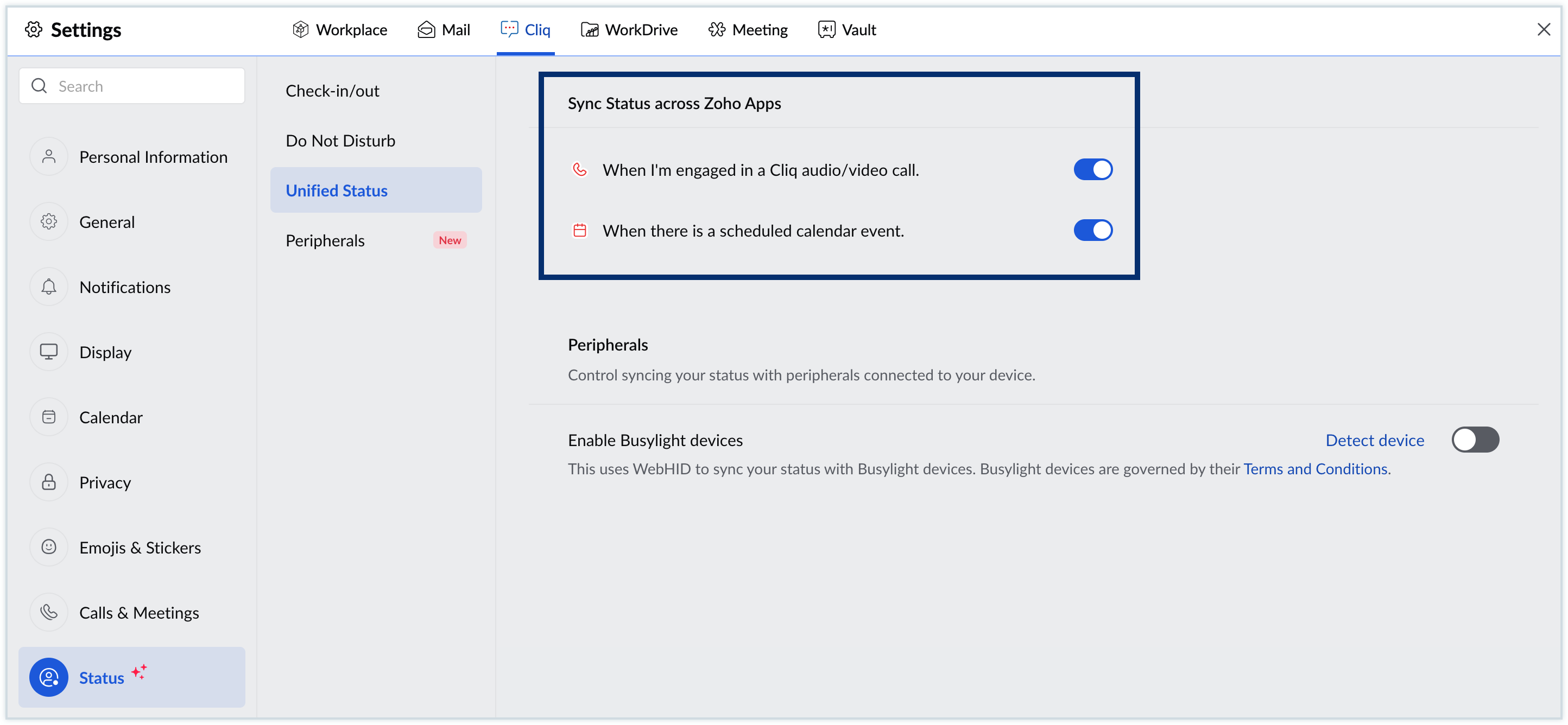The image size is (1568, 725).
Task: Click the Detect device link
Action: [1374, 440]
